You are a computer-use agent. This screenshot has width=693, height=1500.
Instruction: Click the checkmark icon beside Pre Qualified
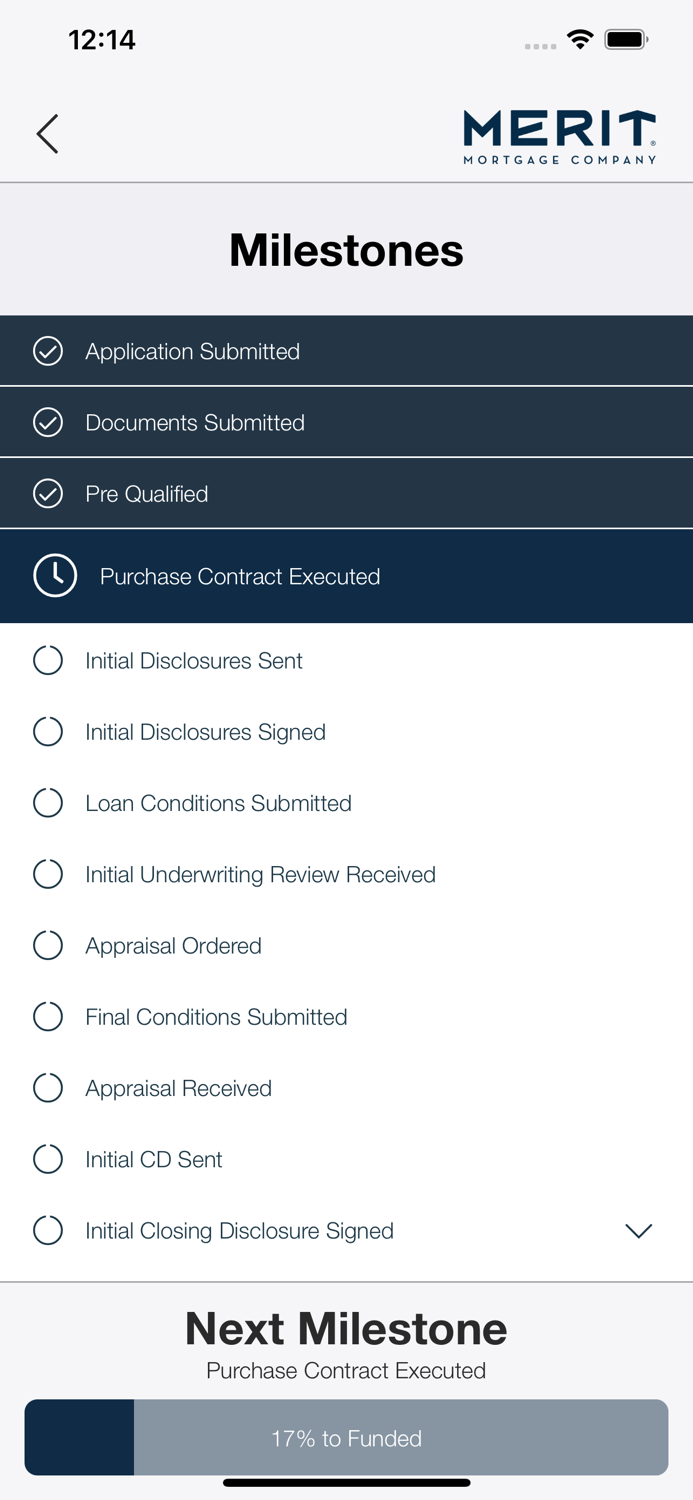pyautogui.click(x=47, y=493)
